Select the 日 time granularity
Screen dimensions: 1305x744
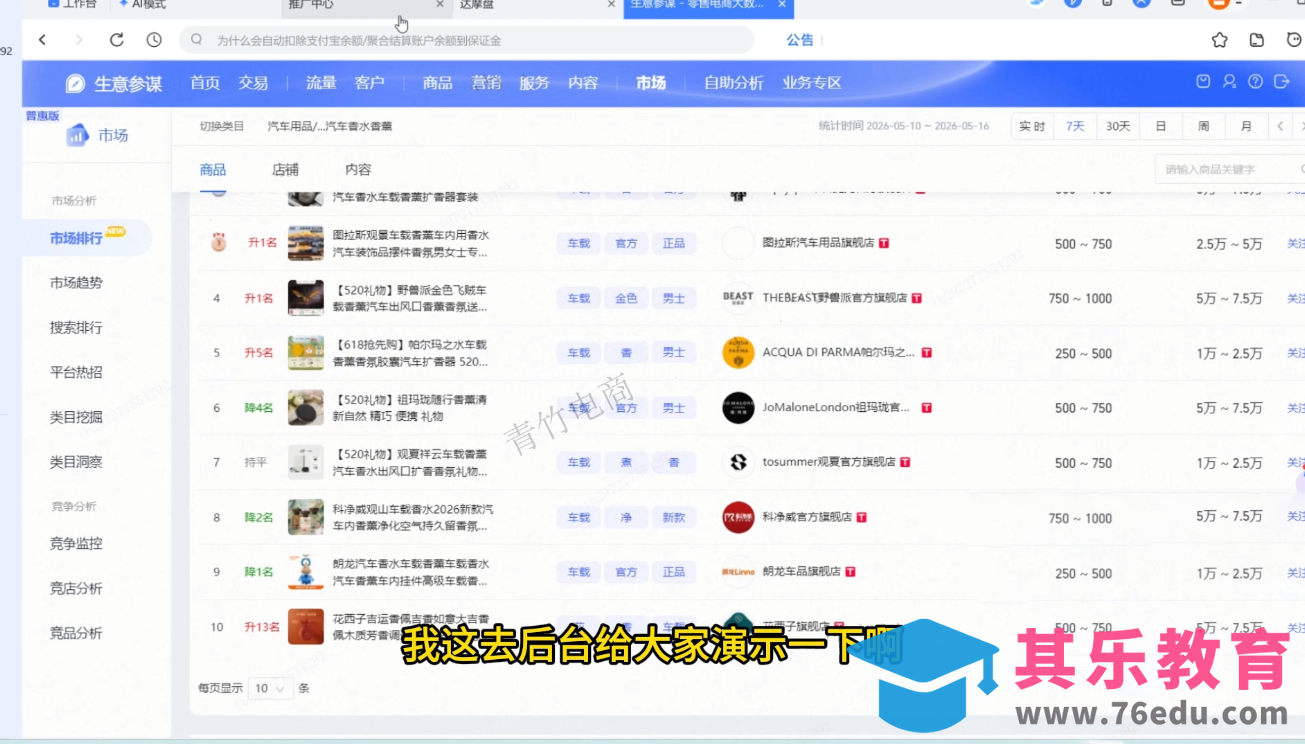pos(1161,126)
